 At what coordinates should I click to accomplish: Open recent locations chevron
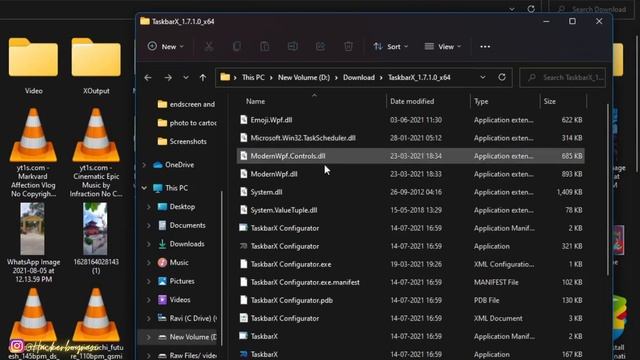tap(186, 78)
